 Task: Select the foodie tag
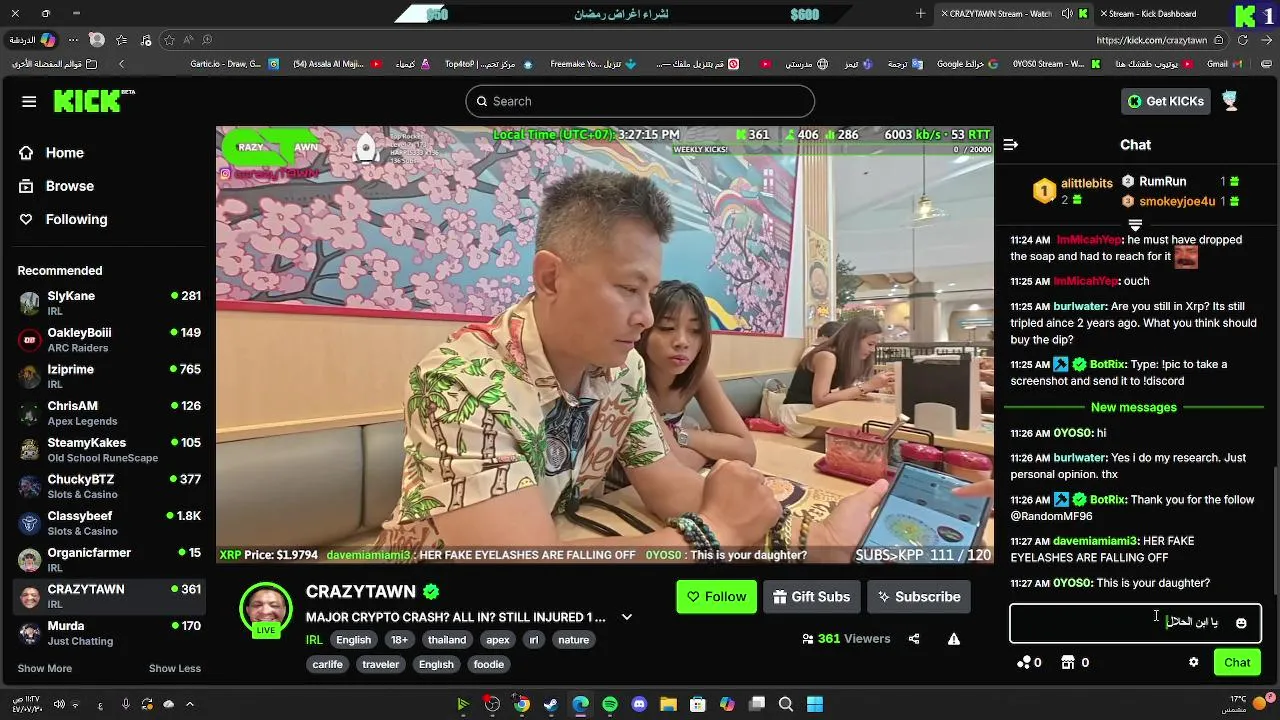pyautogui.click(x=489, y=664)
